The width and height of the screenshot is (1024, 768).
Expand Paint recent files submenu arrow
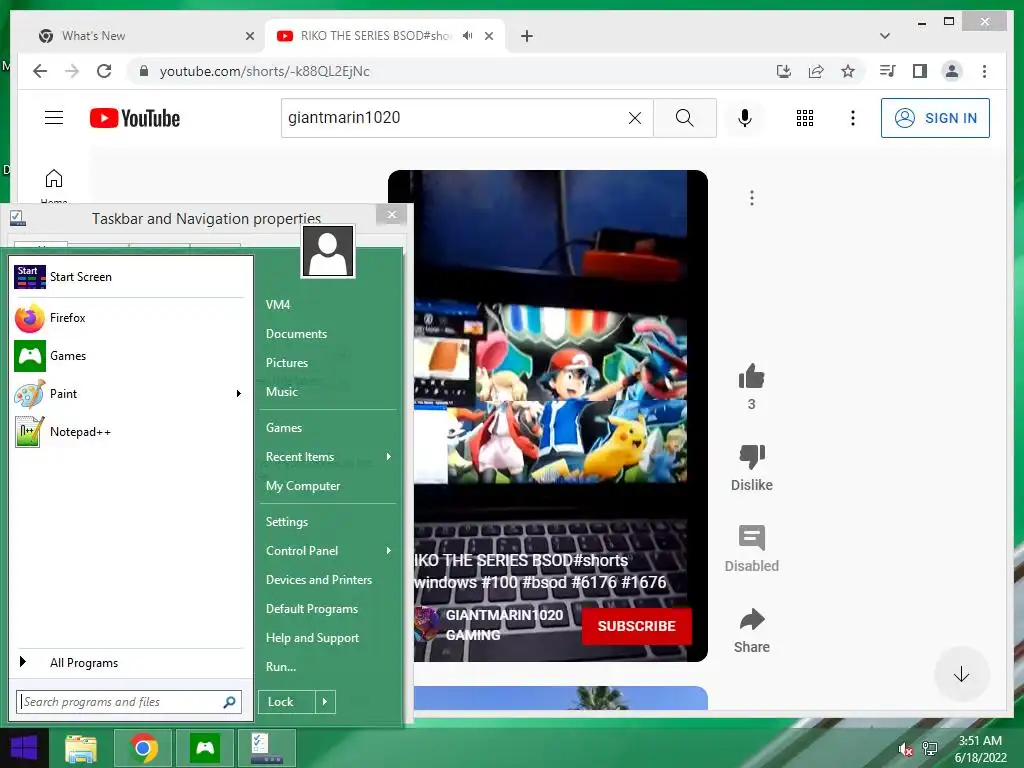(238, 394)
